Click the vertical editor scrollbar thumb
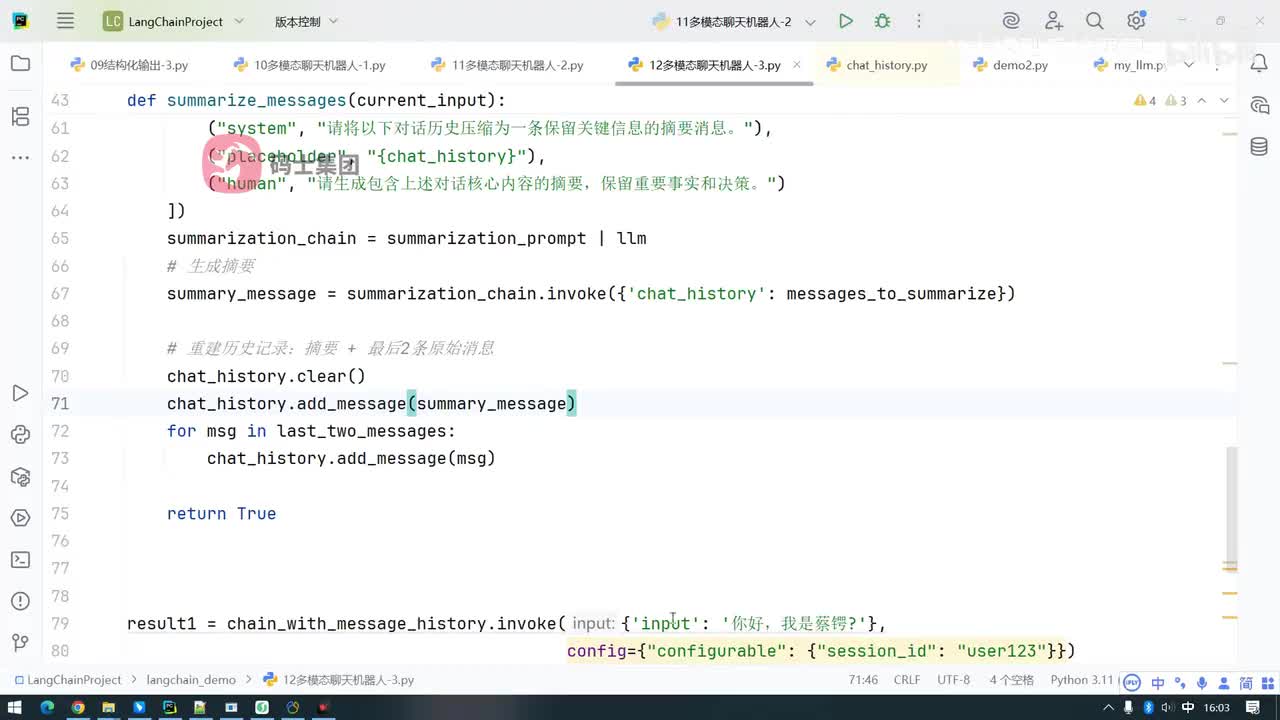The height and width of the screenshot is (720, 1280). 1231,510
